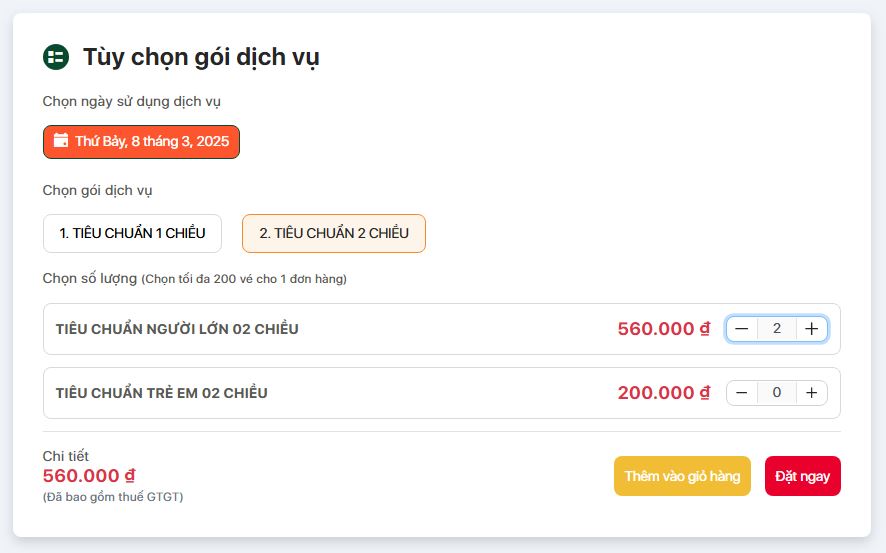Select the 1. TIÊU CHUẨN 1 CHIỀU package
The width and height of the screenshot is (886, 553).
pyautogui.click(x=132, y=233)
